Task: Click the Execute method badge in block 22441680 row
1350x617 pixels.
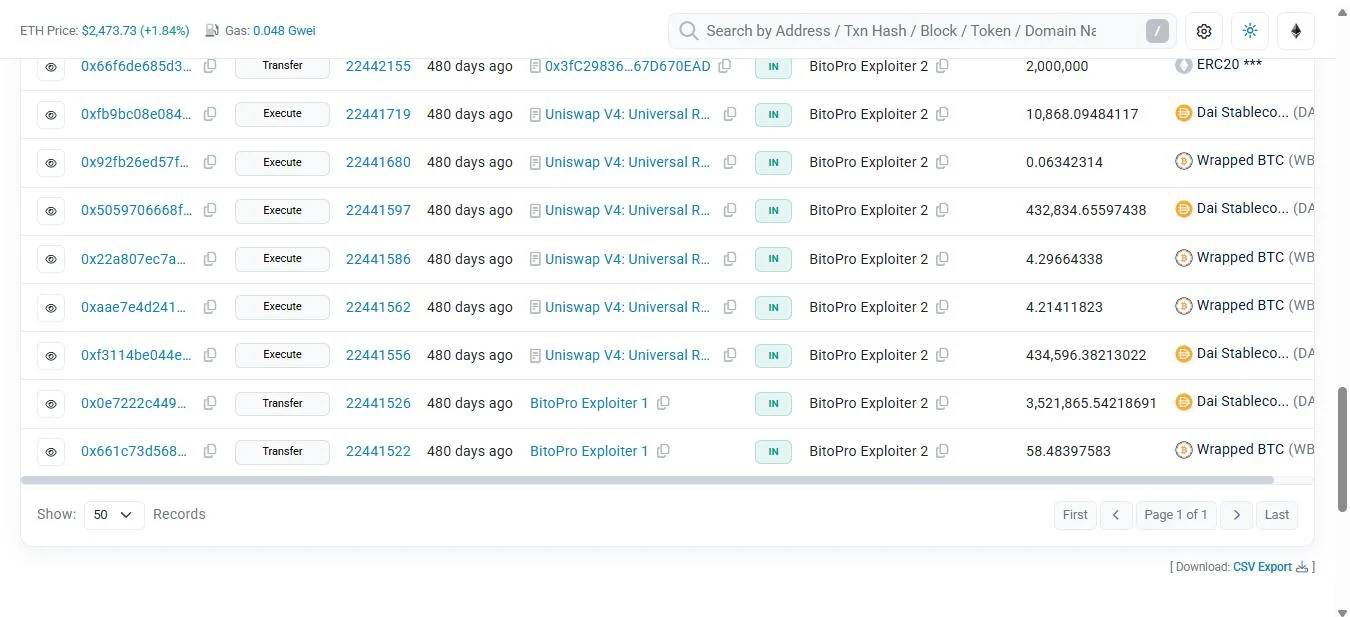Action: (282, 162)
